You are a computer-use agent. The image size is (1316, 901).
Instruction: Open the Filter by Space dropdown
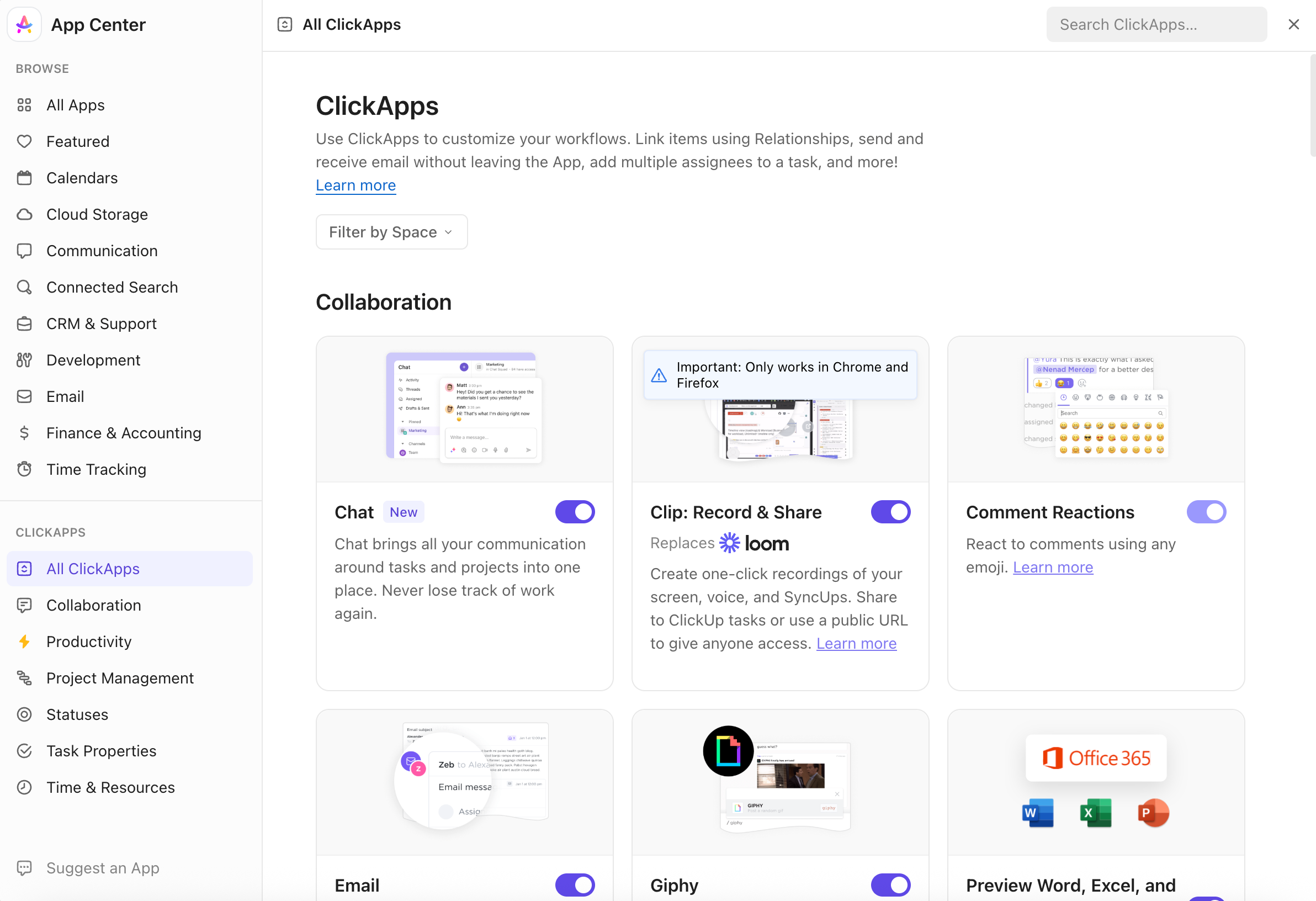coord(391,232)
